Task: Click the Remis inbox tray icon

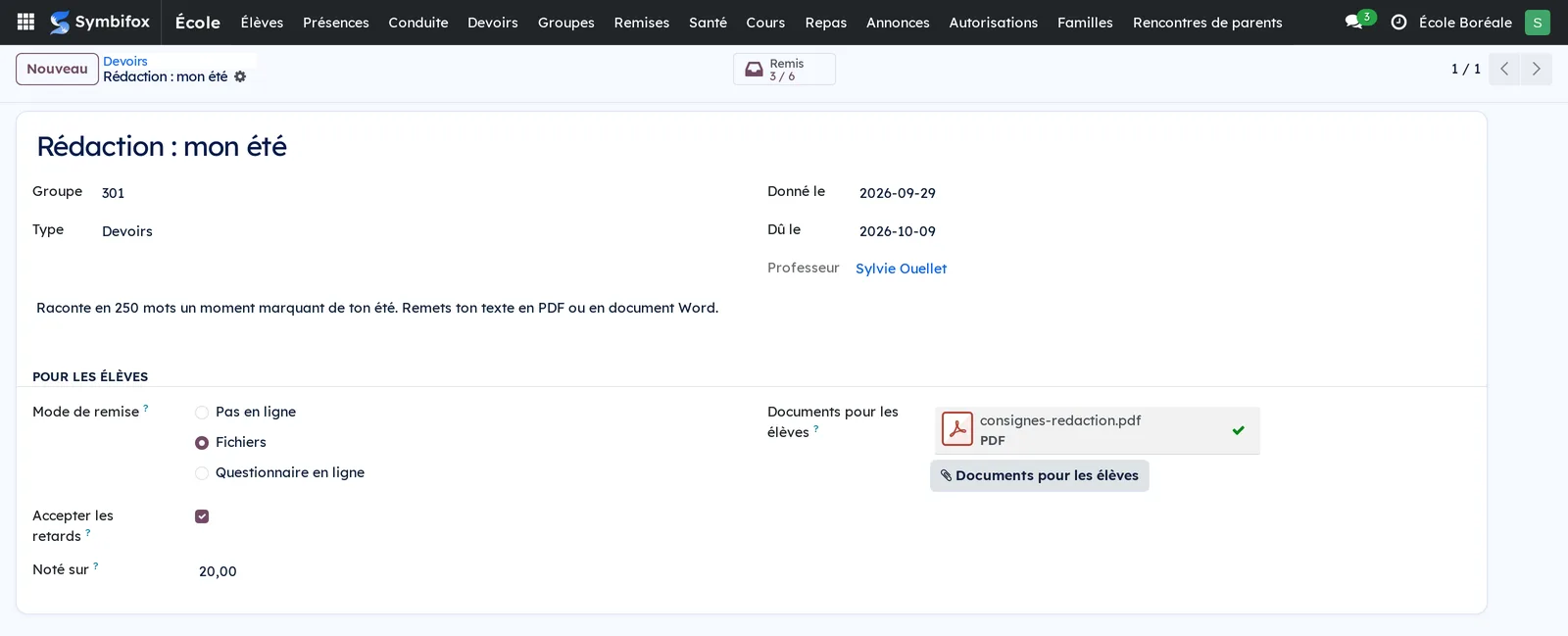Action: click(754, 70)
